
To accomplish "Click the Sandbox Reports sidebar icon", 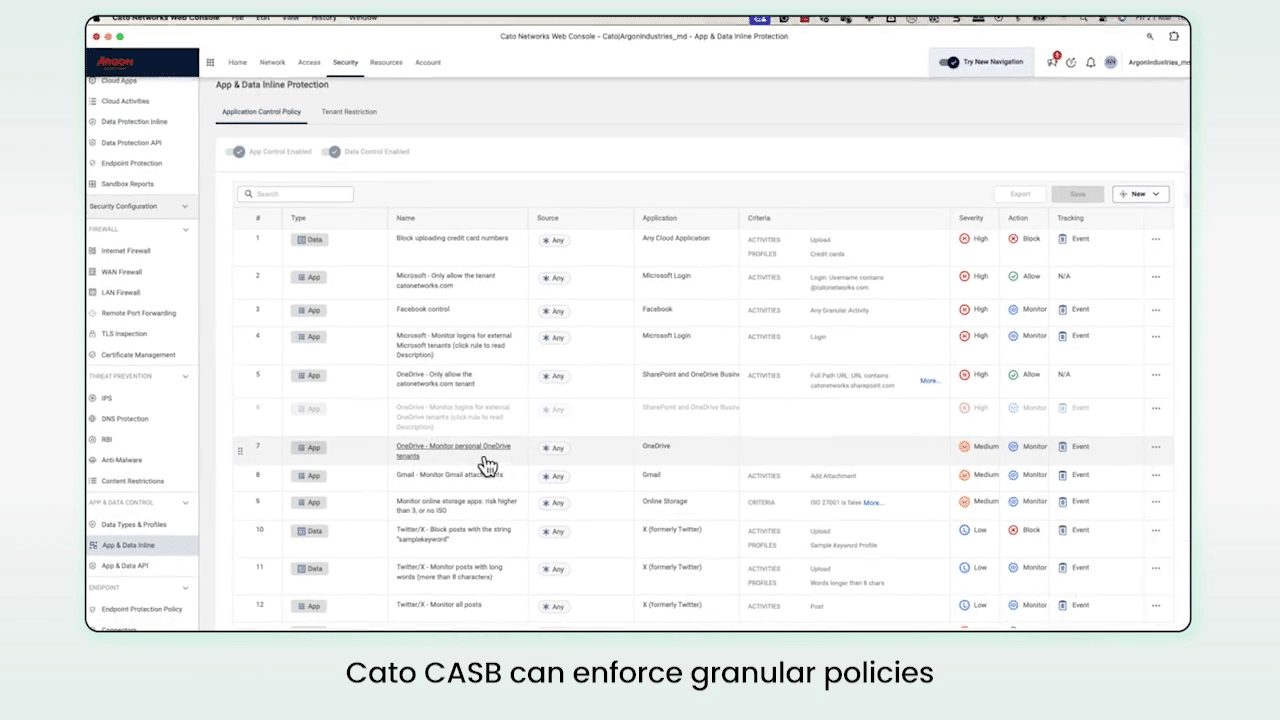I will [93, 184].
